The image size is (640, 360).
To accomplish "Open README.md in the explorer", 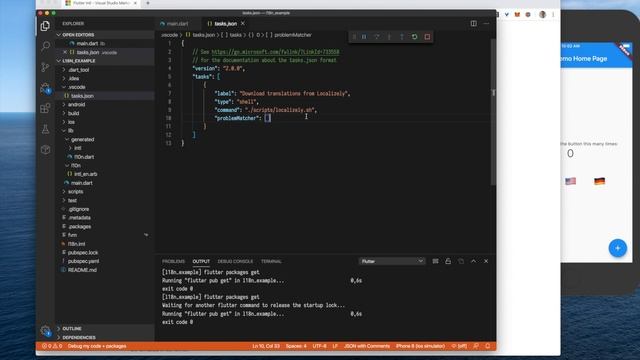I will pos(82,270).
